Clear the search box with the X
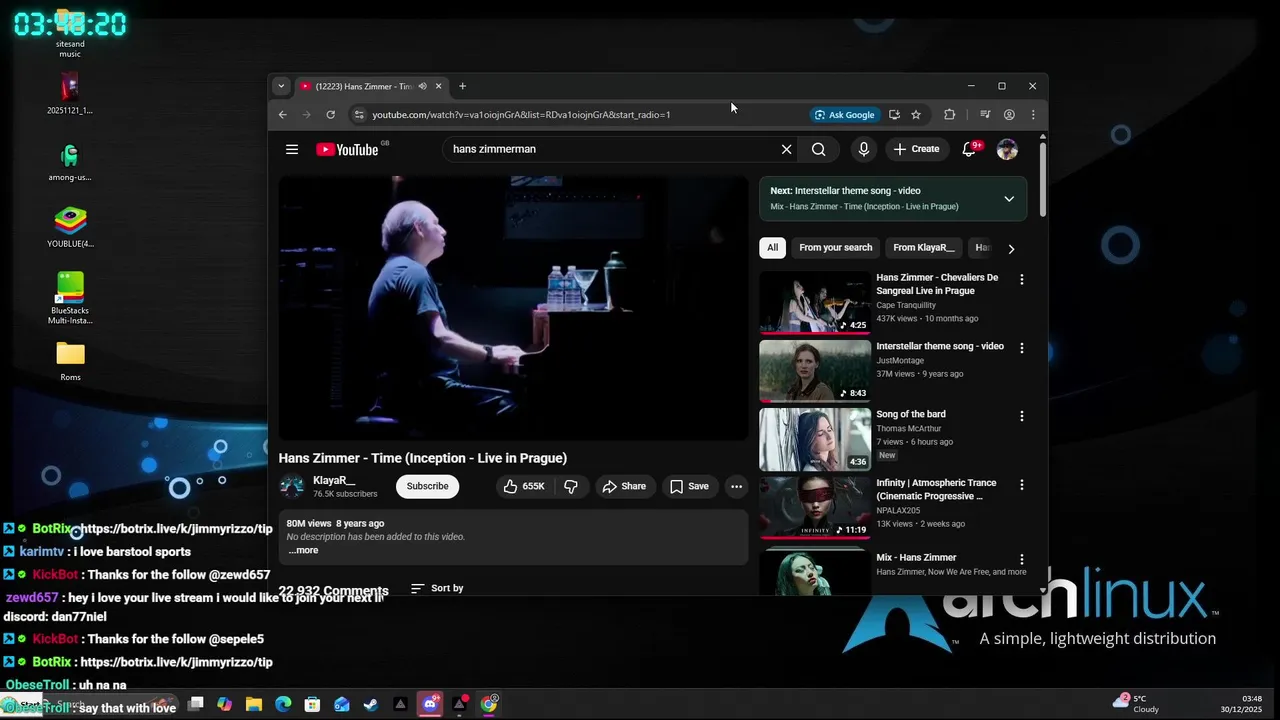The height and width of the screenshot is (720, 1280). 786,149
